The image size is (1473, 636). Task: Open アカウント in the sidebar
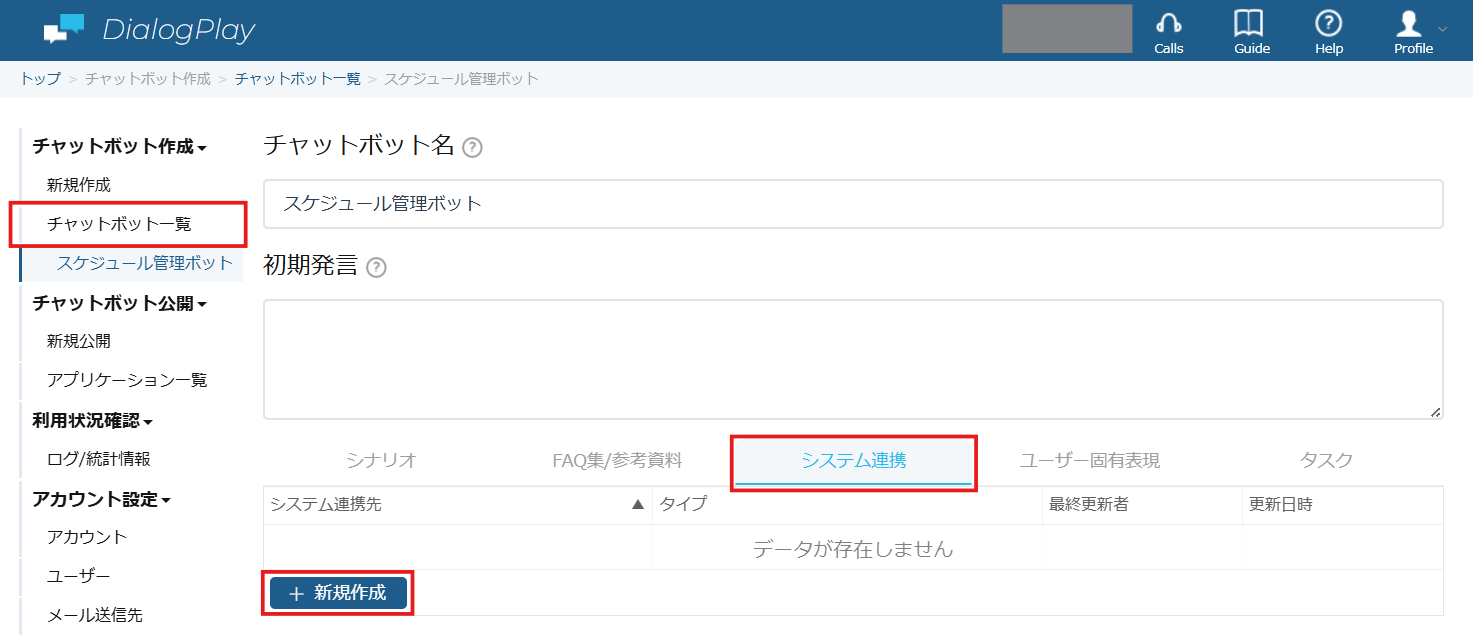click(87, 537)
